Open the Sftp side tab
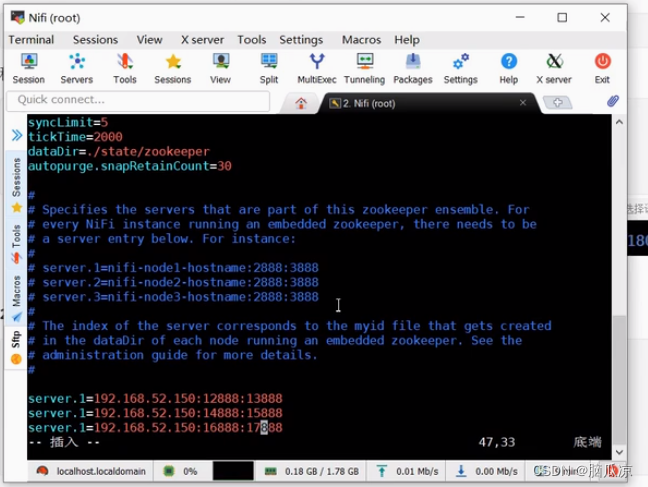Viewport: 648px width, 487px height. (16, 347)
